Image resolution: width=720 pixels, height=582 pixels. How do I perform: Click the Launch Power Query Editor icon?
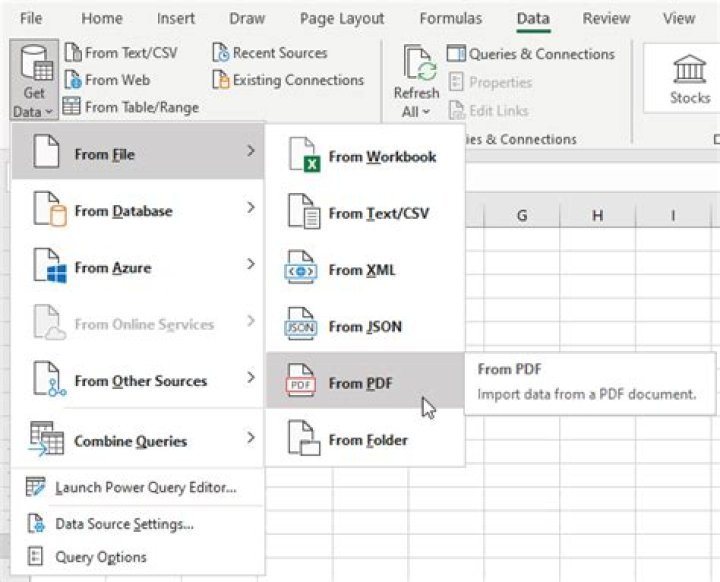tap(35, 487)
